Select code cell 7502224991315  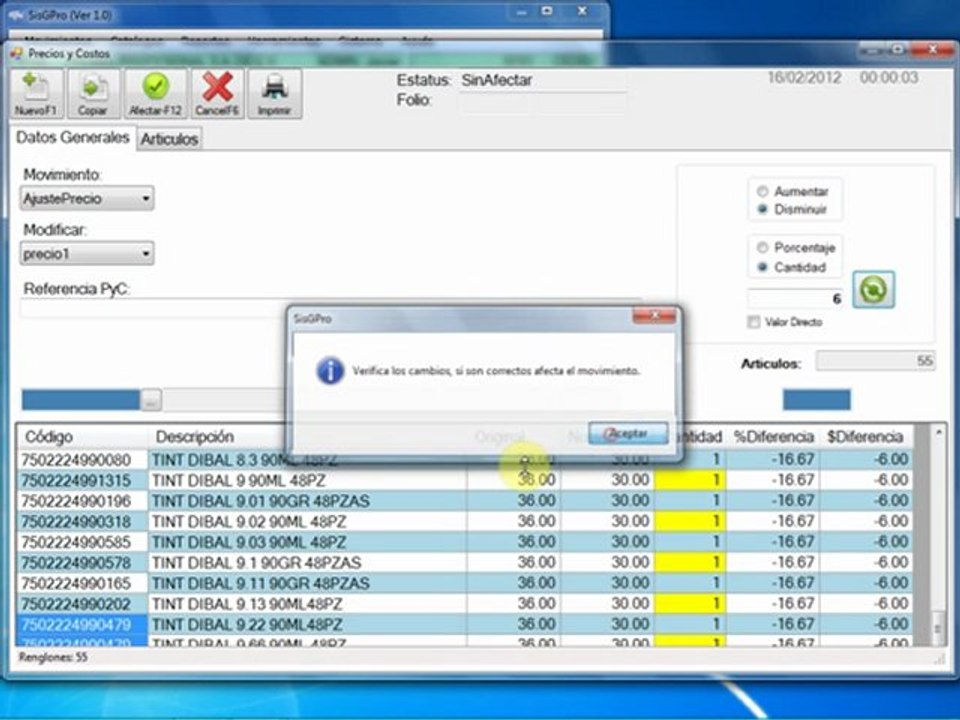click(x=83, y=481)
